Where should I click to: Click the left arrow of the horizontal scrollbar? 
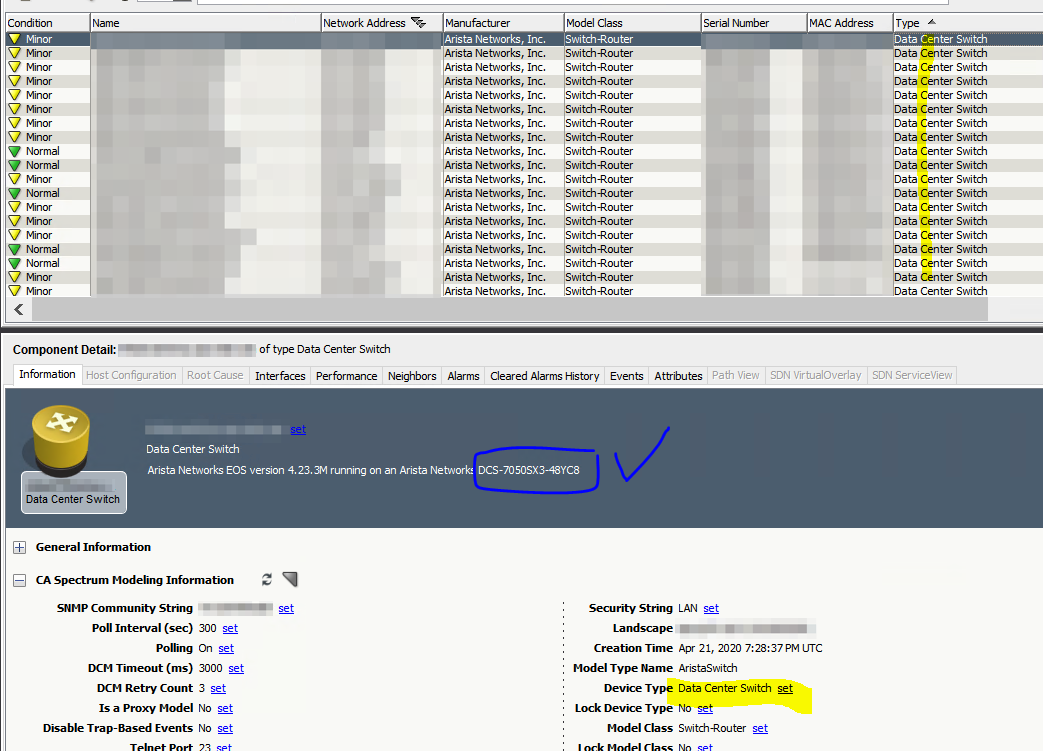pos(18,310)
